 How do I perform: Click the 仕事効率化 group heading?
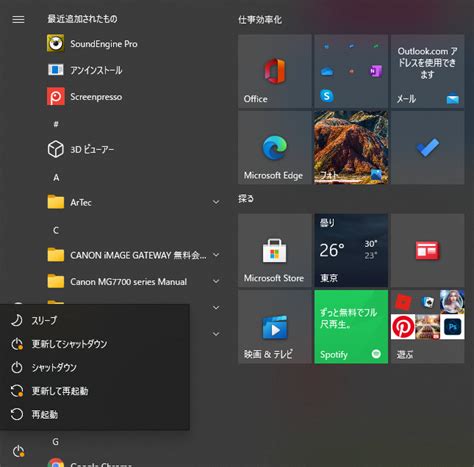(260, 20)
